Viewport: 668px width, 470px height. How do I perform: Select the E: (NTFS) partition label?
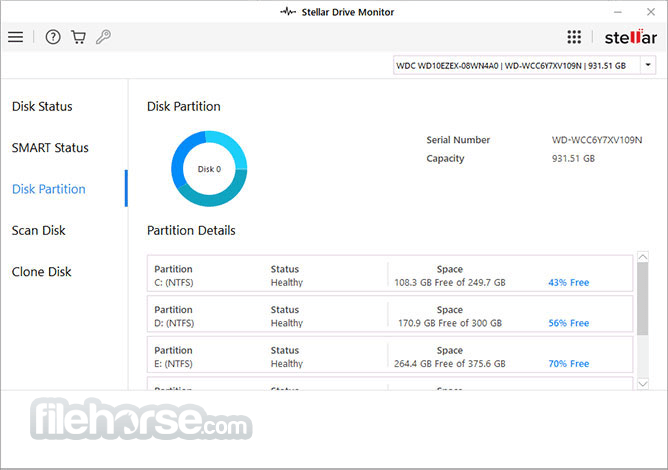[x=173, y=363]
